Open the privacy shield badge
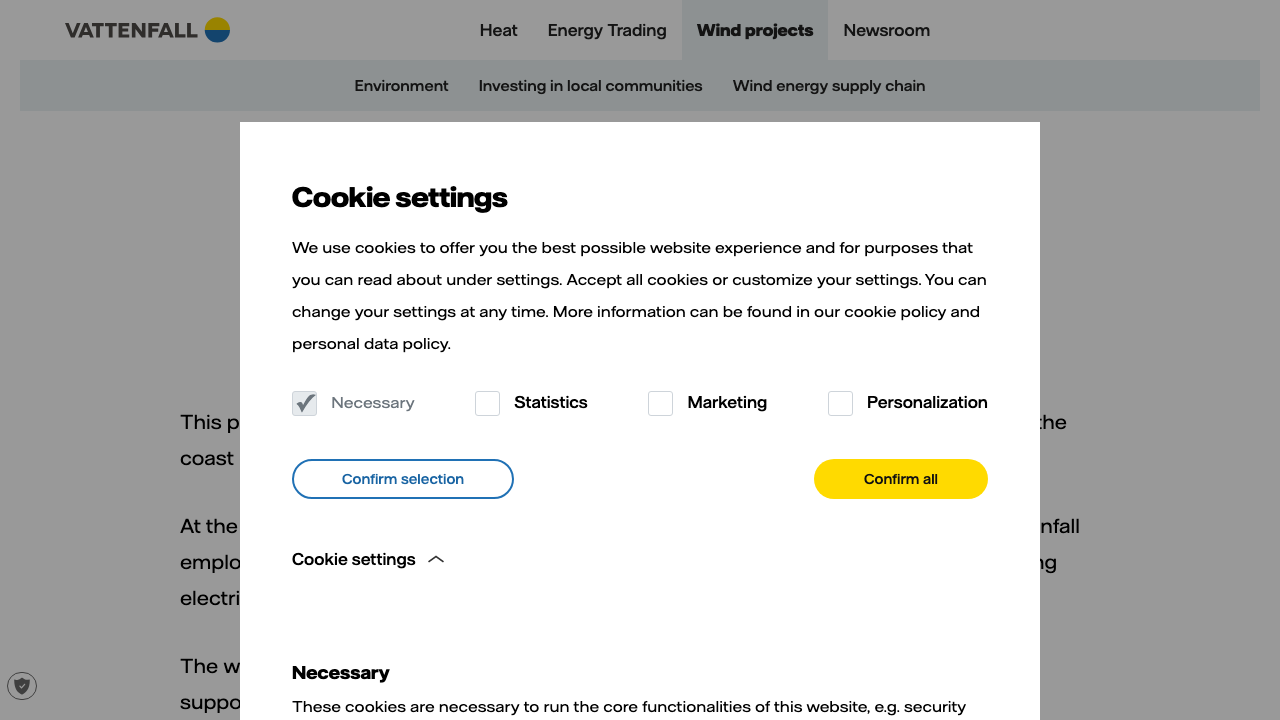Image resolution: width=1280 pixels, height=720 pixels. [22, 686]
